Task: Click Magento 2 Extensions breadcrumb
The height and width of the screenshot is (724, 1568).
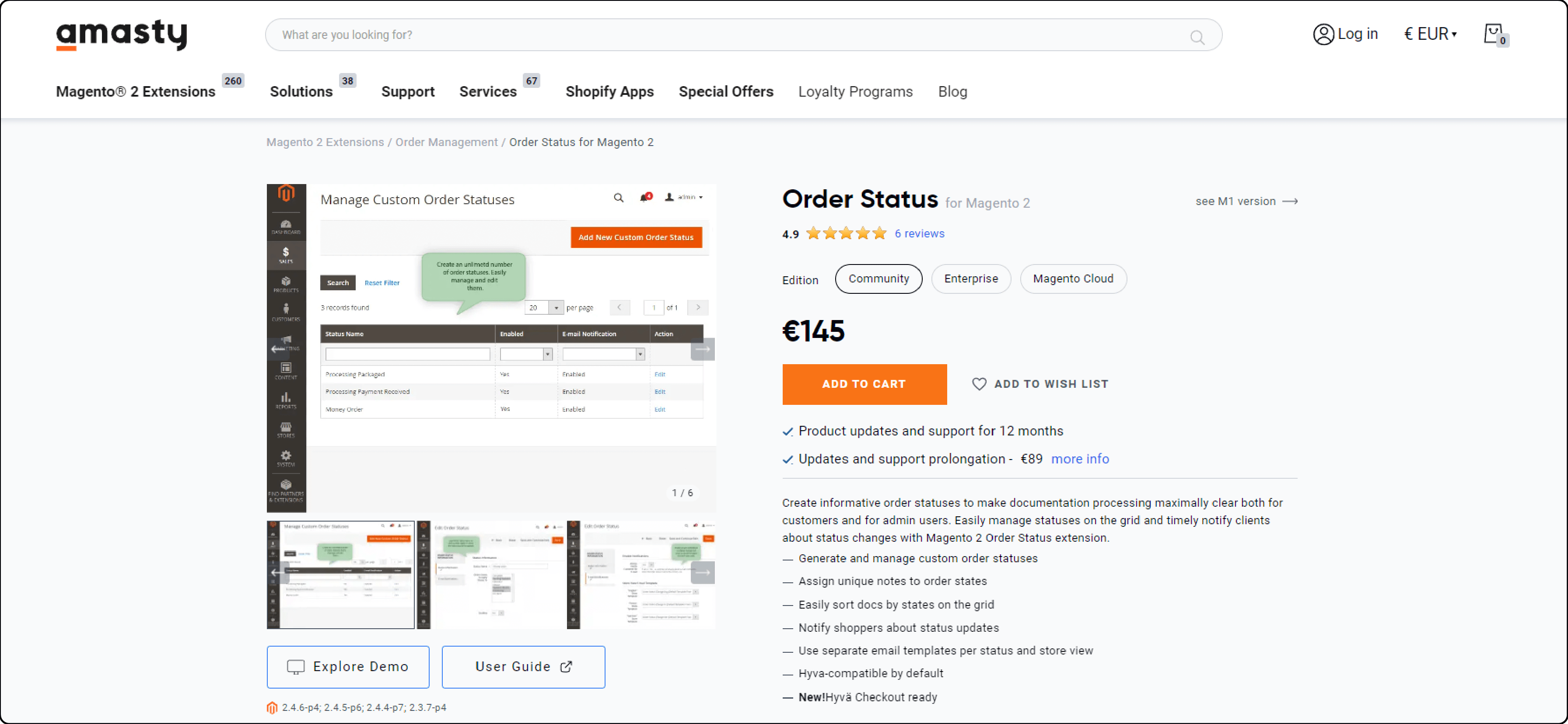Action: click(x=325, y=143)
